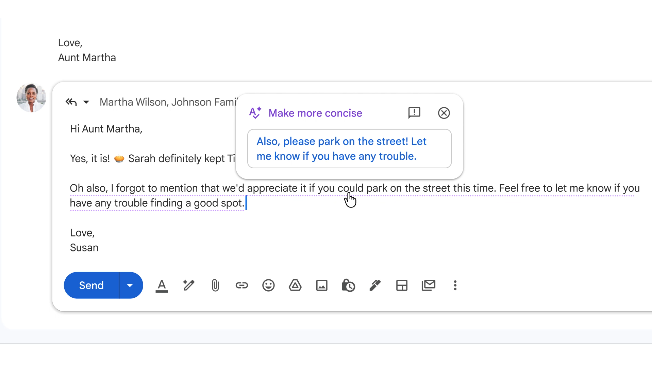Viewport: 658px width, 374px height.
Task: Expand the Send schedule dropdown arrow
Action: point(131,285)
